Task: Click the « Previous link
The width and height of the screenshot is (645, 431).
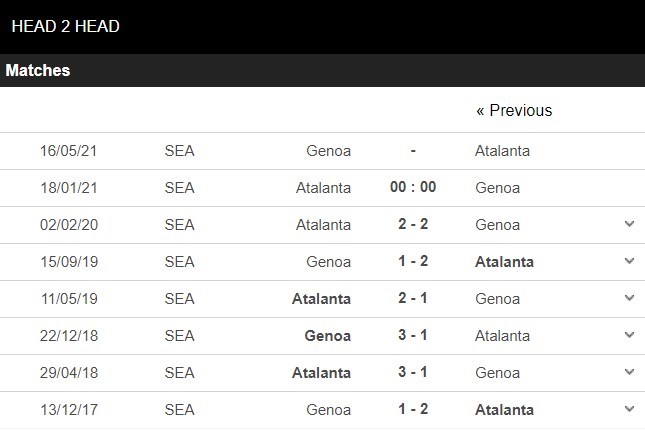Action: click(x=513, y=111)
